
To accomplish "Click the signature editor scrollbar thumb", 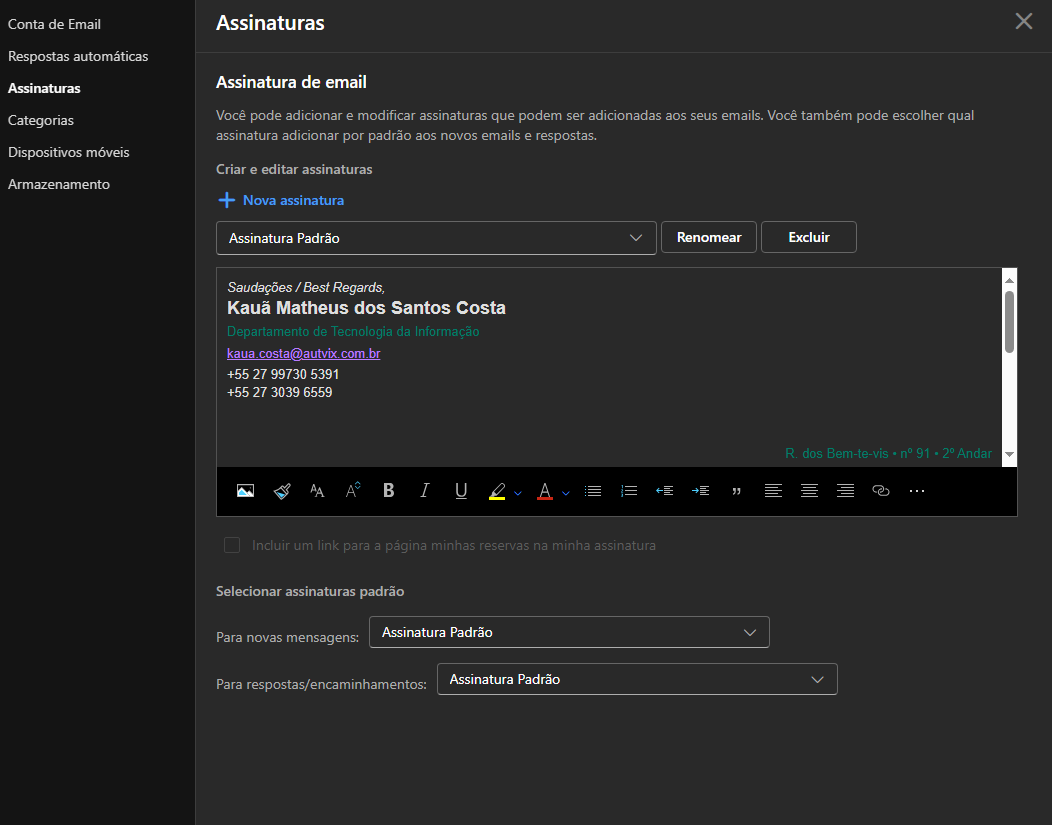I will tap(1009, 322).
